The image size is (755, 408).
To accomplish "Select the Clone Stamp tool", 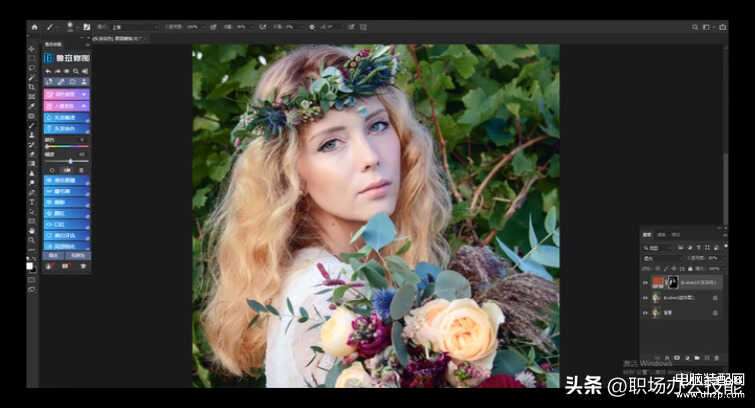I will tap(32, 135).
